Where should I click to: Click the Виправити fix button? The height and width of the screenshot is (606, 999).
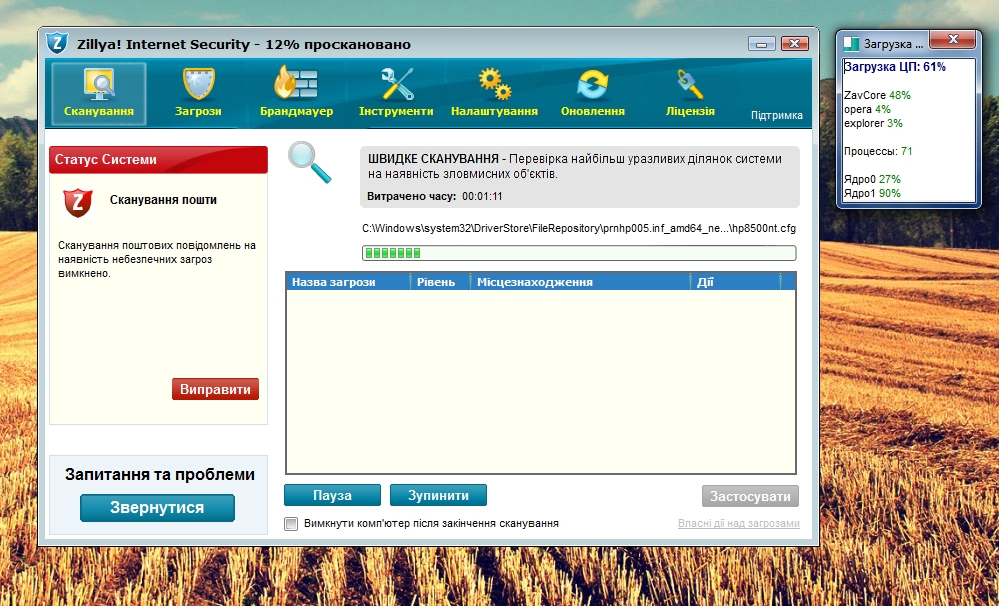[x=215, y=389]
